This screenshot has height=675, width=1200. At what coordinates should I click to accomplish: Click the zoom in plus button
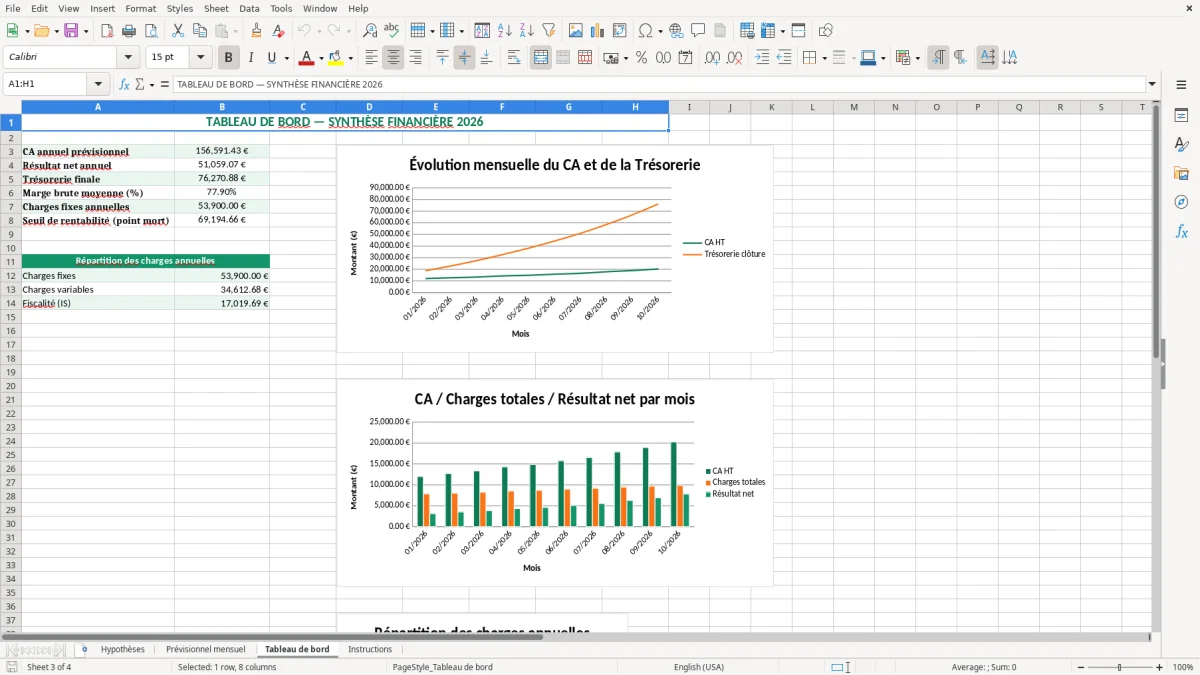[1160, 667]
